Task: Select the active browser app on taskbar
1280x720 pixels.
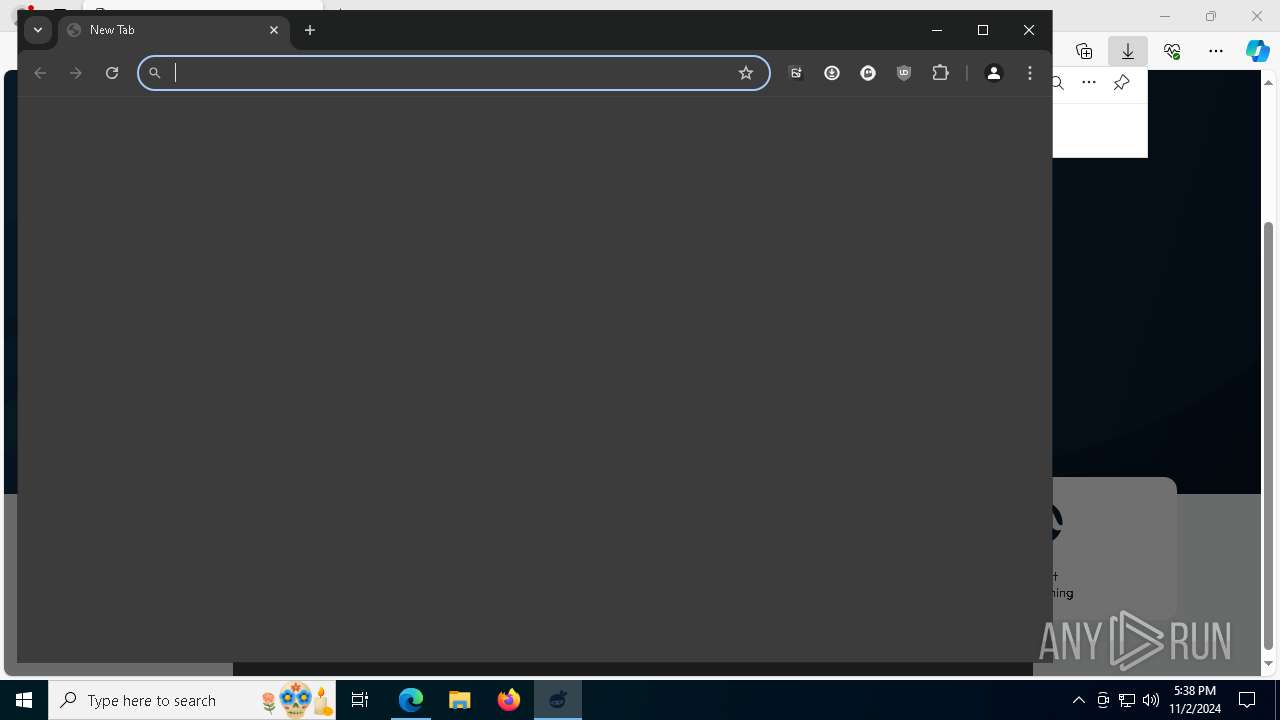Action: click(558, 700)
